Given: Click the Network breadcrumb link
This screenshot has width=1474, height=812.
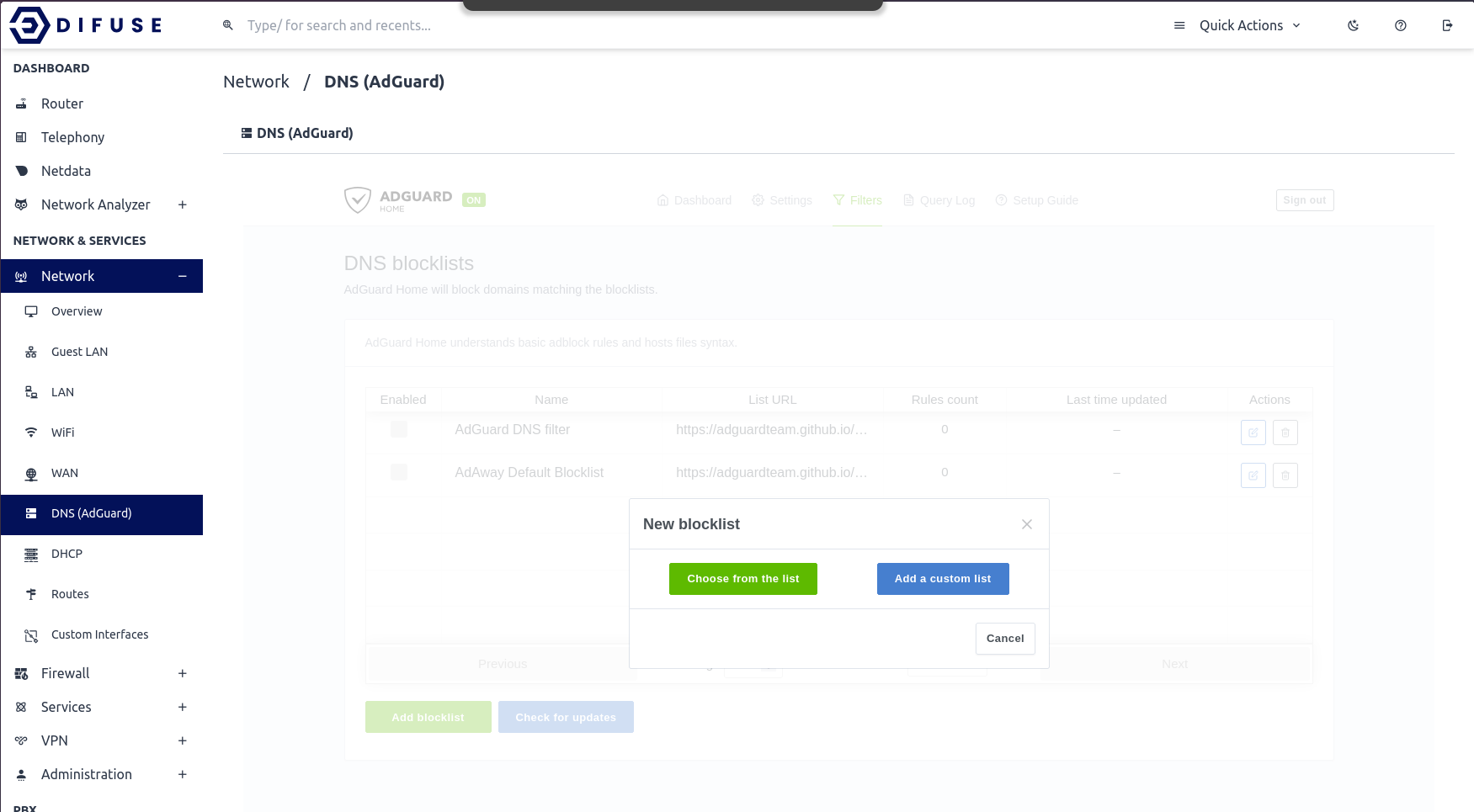Looking at the screenshot, I should click(x=256, y=82).
